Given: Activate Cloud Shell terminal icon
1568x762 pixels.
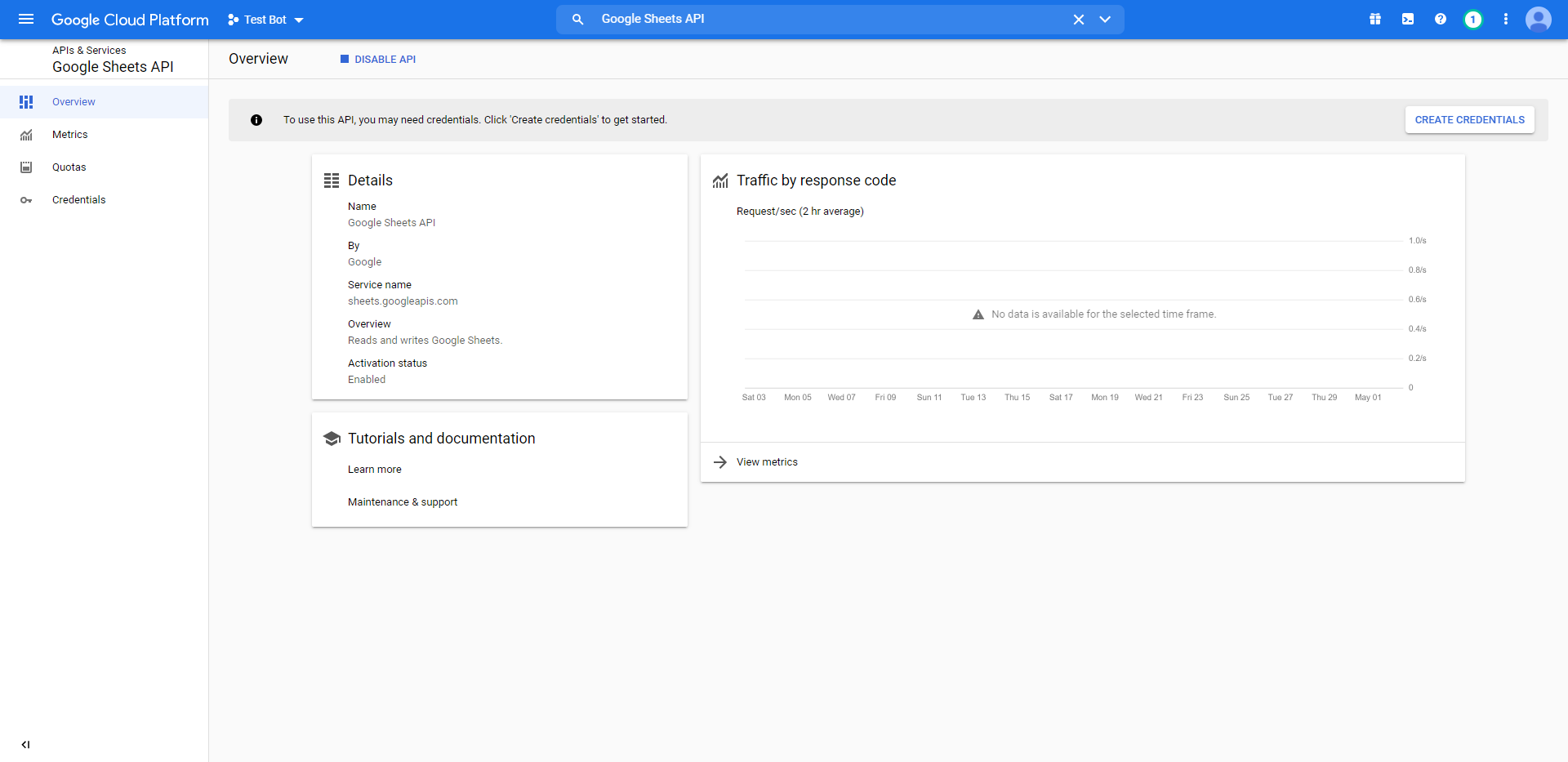Looking at the screenshot, I should [x=1408, y=19].
